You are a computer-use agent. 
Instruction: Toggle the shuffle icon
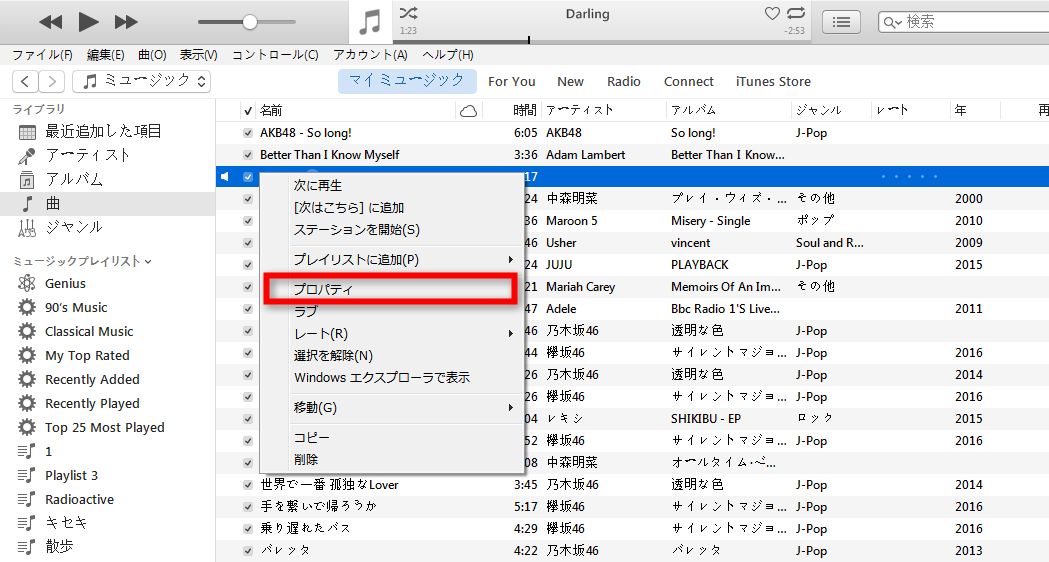(x=408, y=12)
